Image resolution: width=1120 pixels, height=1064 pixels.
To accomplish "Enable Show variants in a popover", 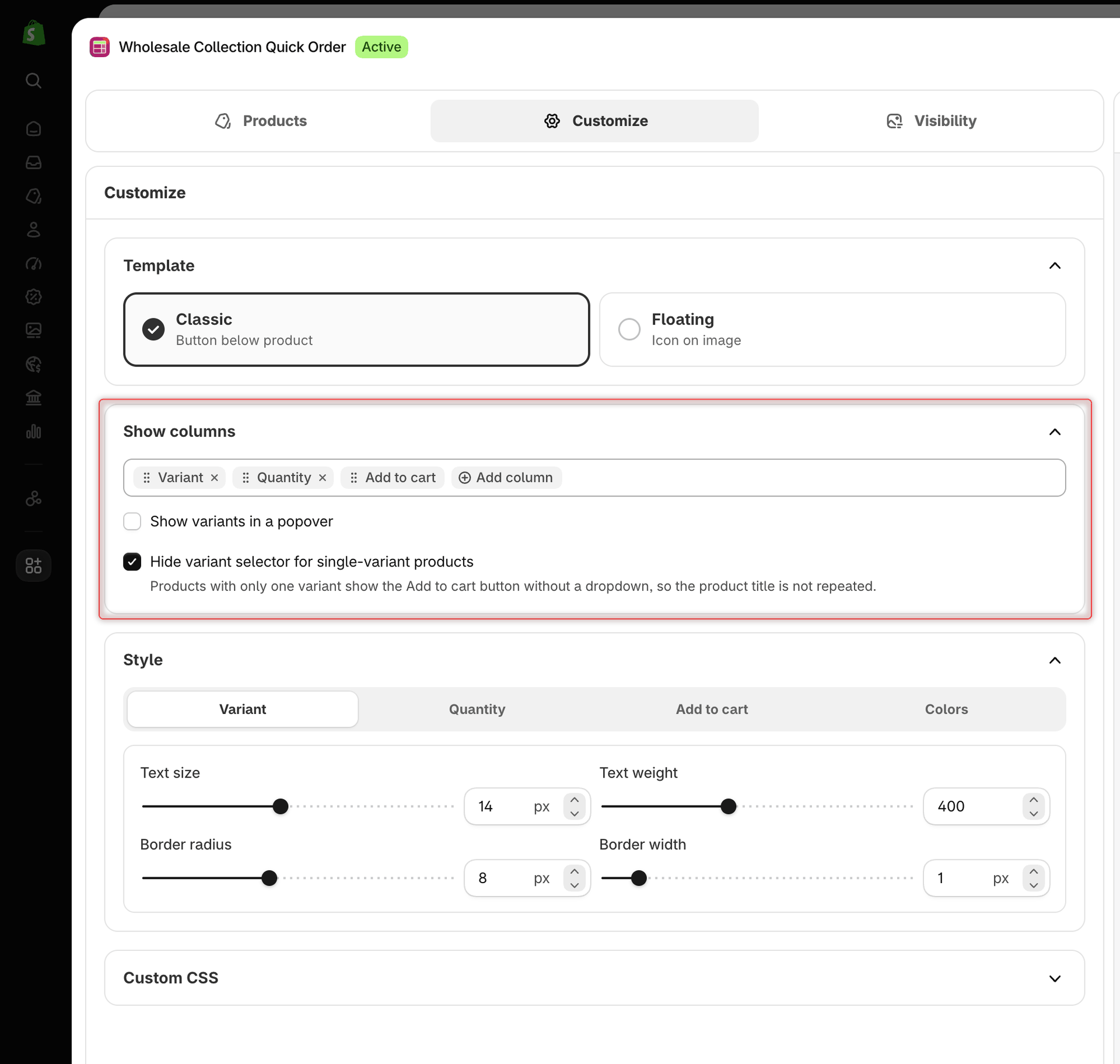I will tap(132, 521).
